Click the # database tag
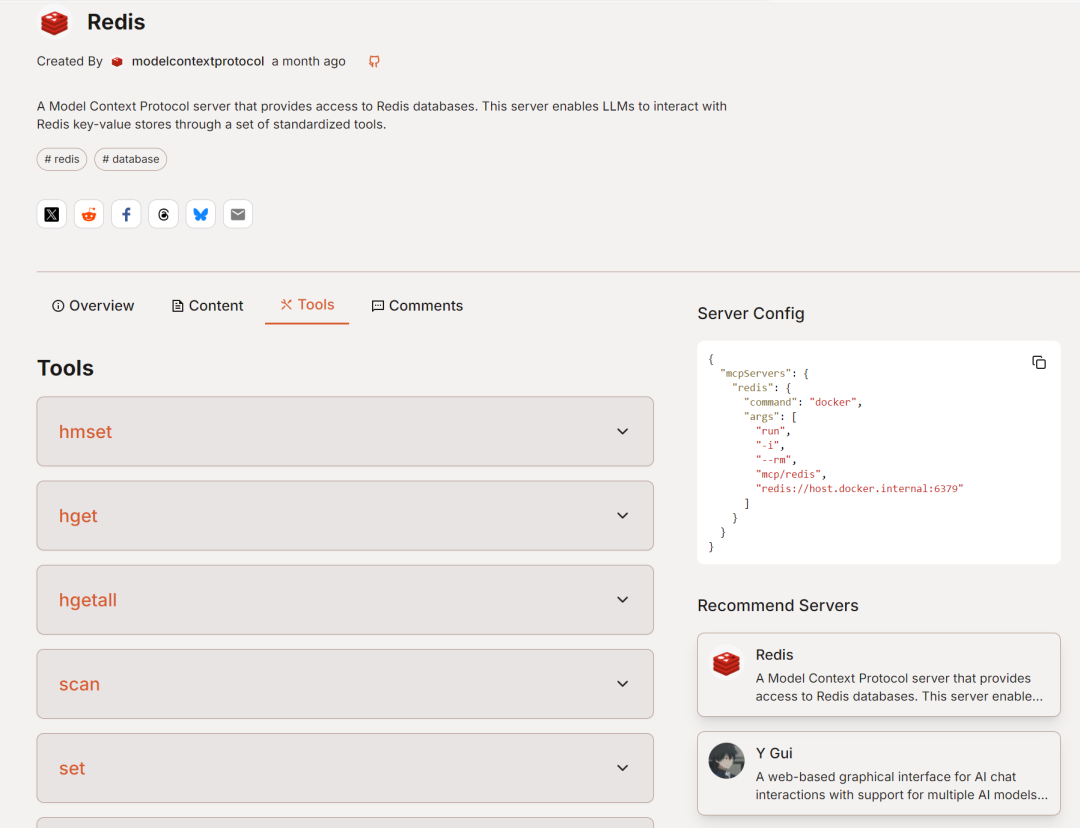 pyautogui.click(x=131, y=159)
